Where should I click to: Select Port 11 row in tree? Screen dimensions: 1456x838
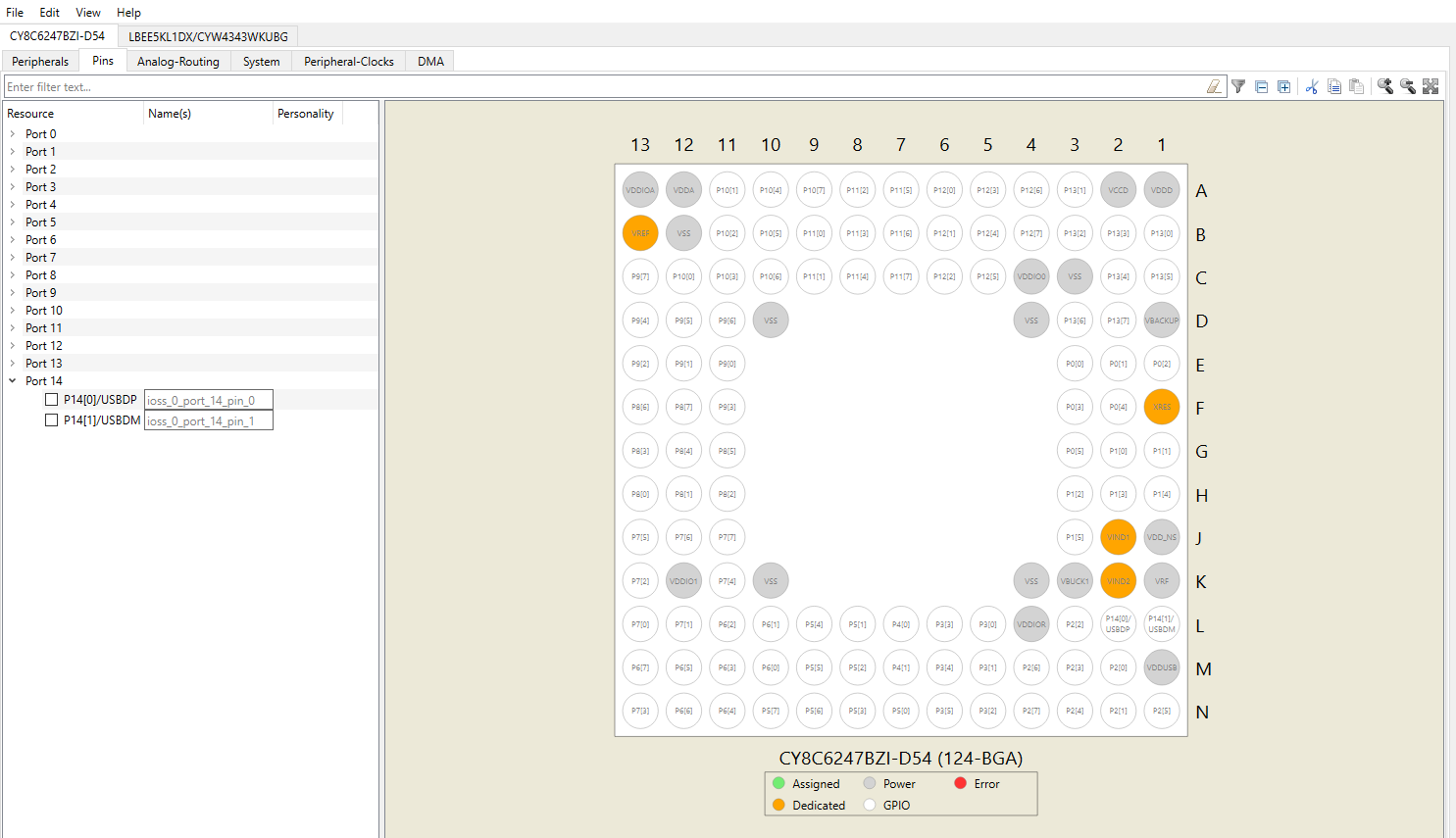click(x=191, y=328)
